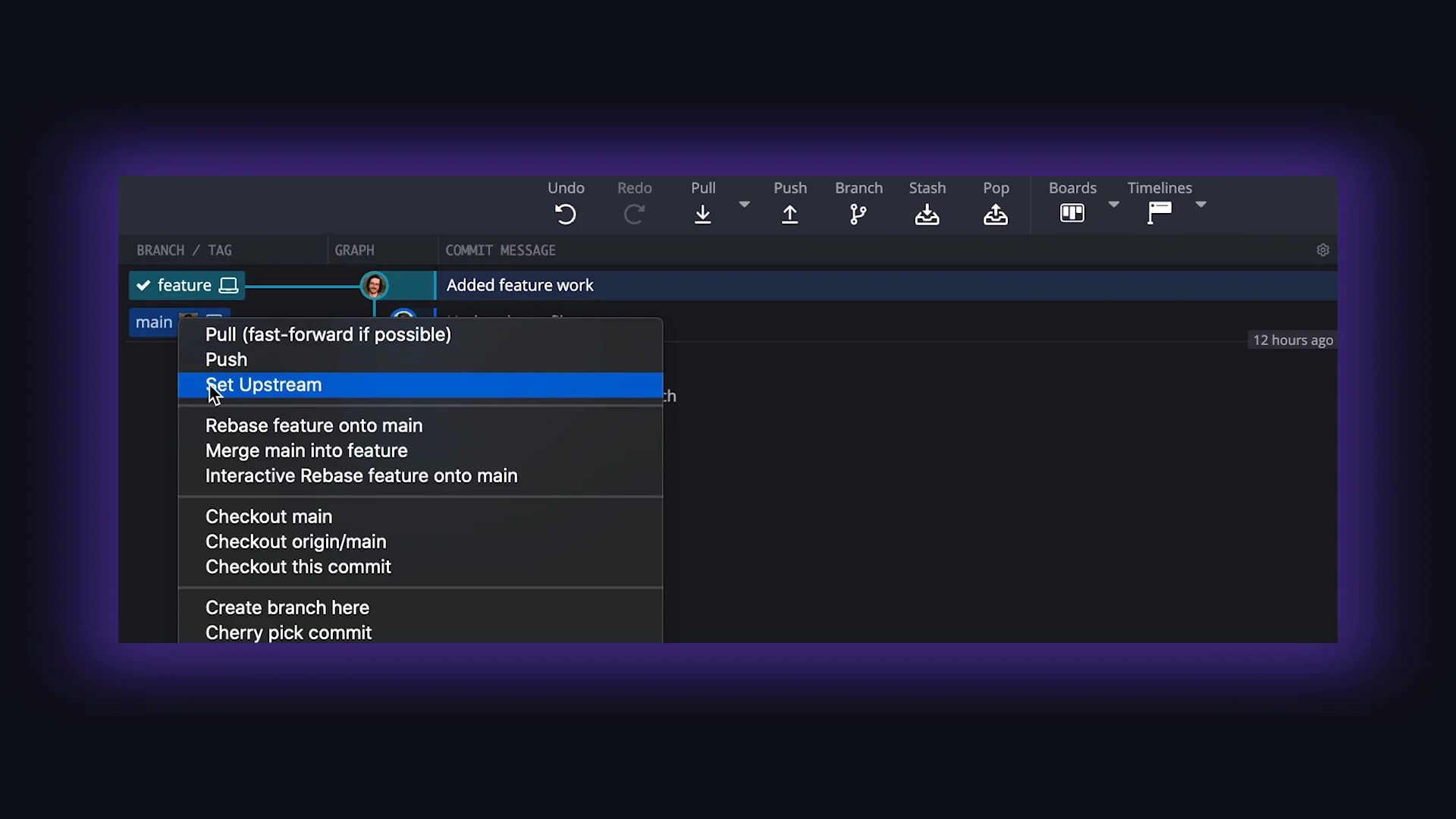
Task: Expand the Boards dropdown arrow
Action: tap(1113, 205)
